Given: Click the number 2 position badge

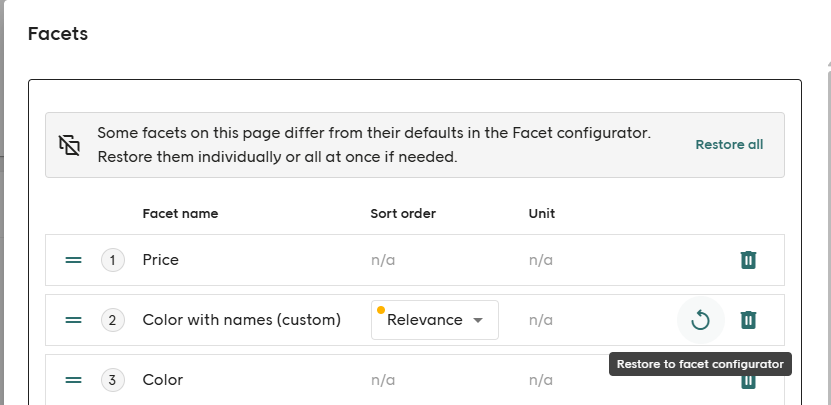Looking at the screenshot, I should 113,320.
